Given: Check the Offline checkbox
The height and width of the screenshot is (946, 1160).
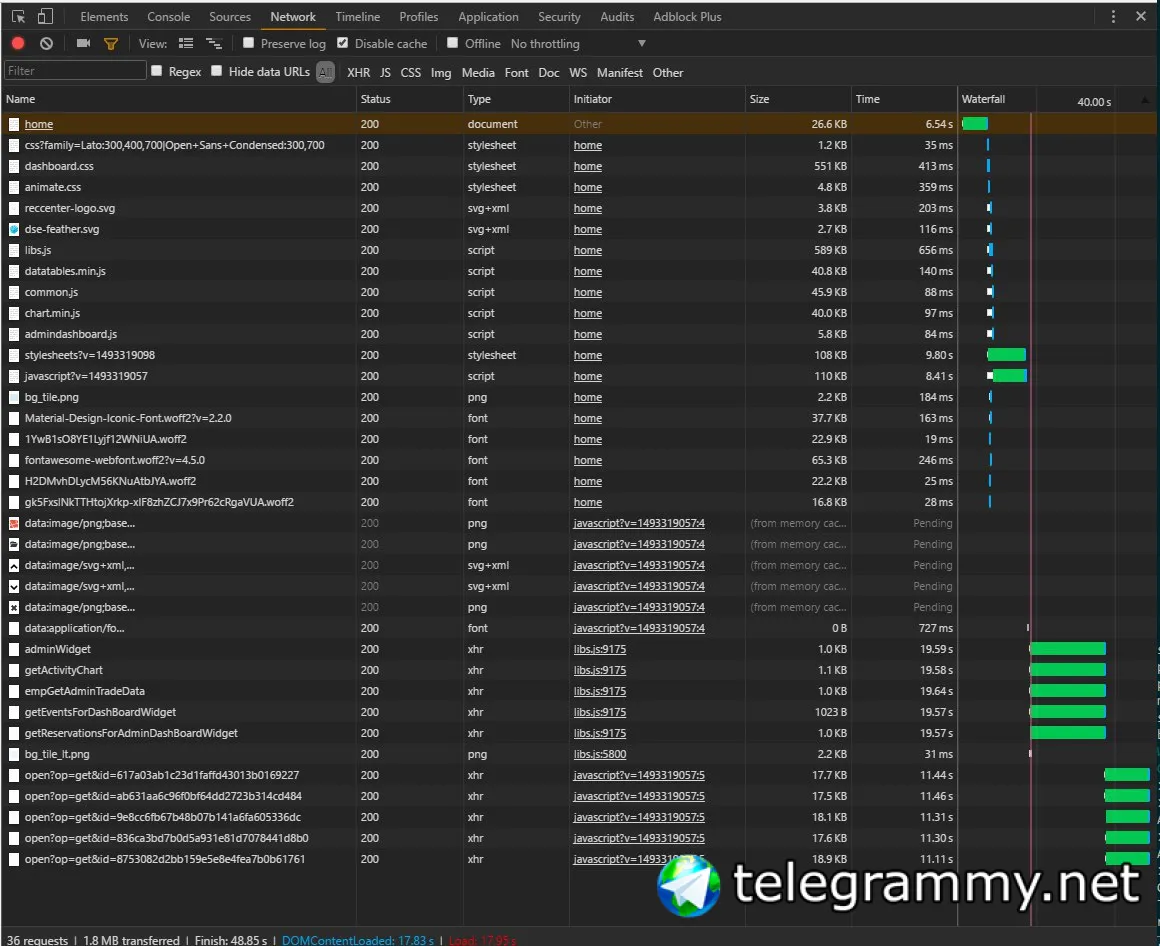Looking at the screenshot, I should [x=453, y=43].
